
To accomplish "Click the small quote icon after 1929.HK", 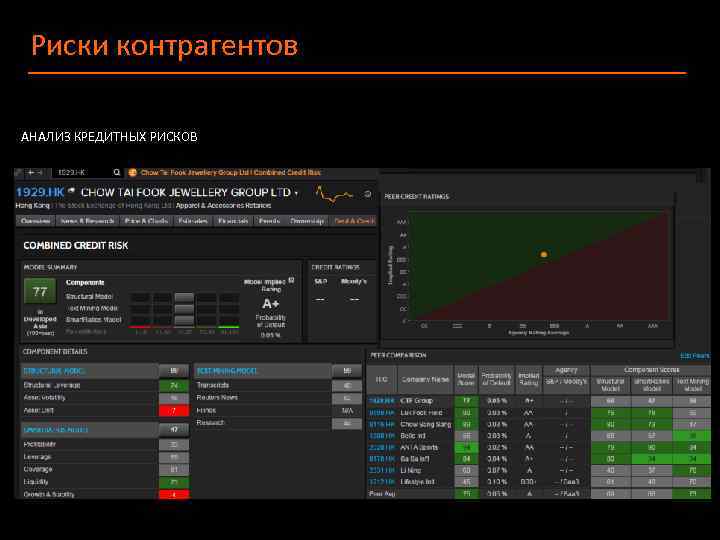I will 71,191.
